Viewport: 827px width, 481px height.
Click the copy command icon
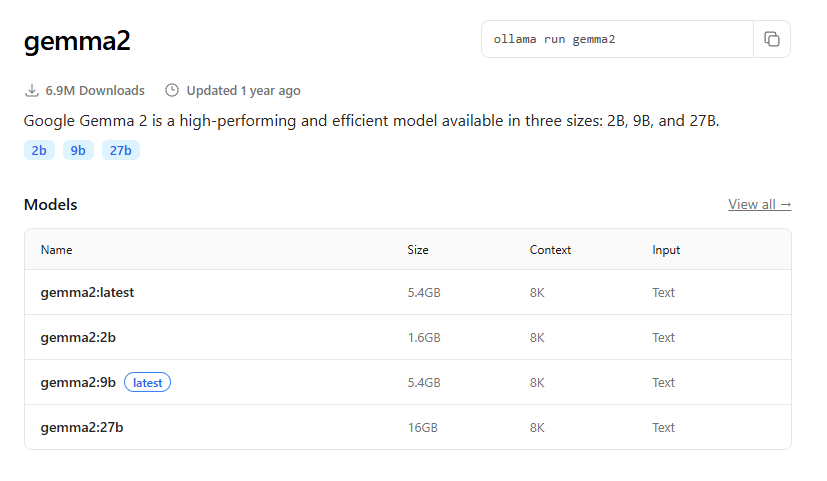771,39
